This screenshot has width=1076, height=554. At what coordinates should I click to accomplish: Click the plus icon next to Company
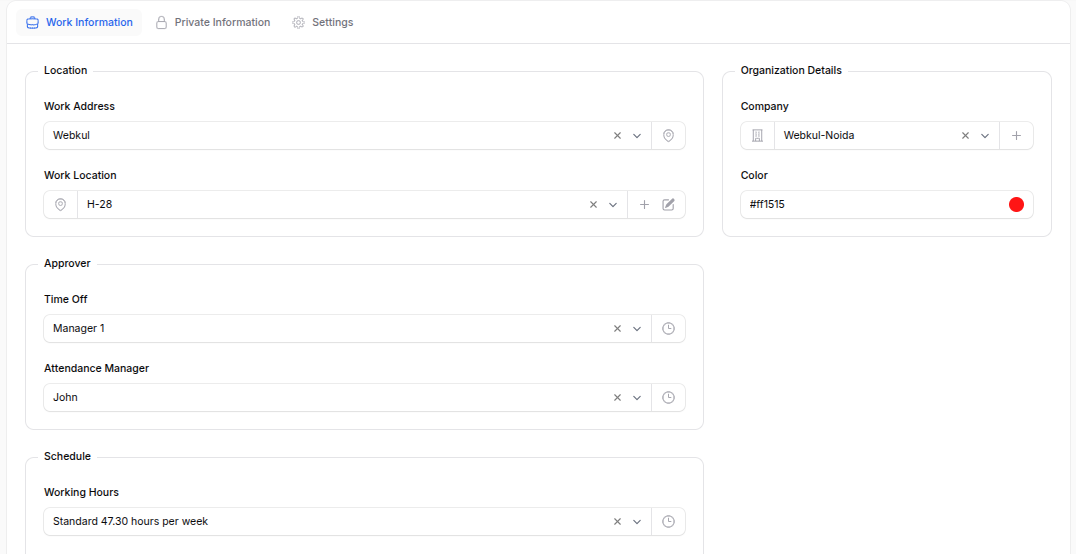coord(1016,136)
